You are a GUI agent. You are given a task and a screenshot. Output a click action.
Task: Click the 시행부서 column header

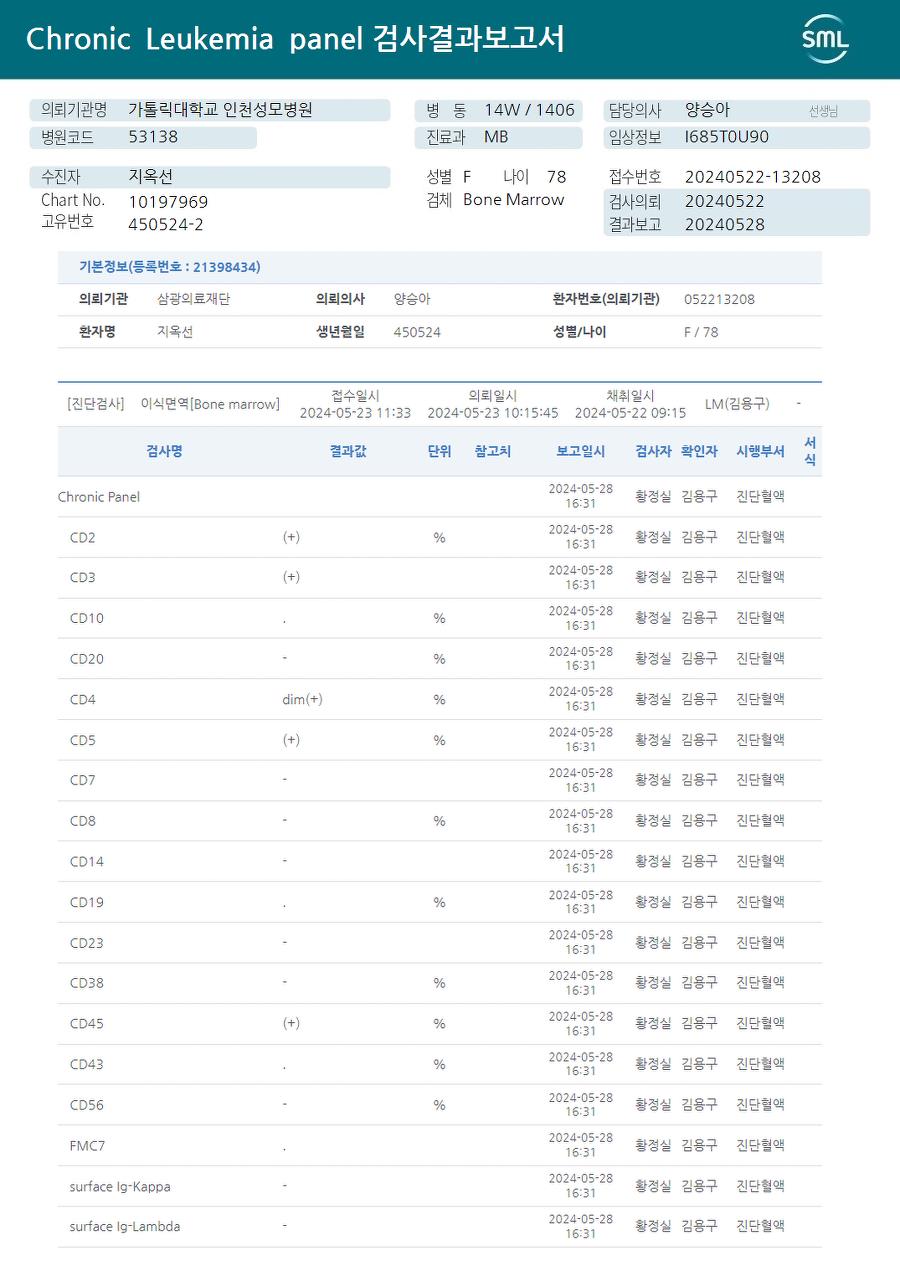click(760, 451)
